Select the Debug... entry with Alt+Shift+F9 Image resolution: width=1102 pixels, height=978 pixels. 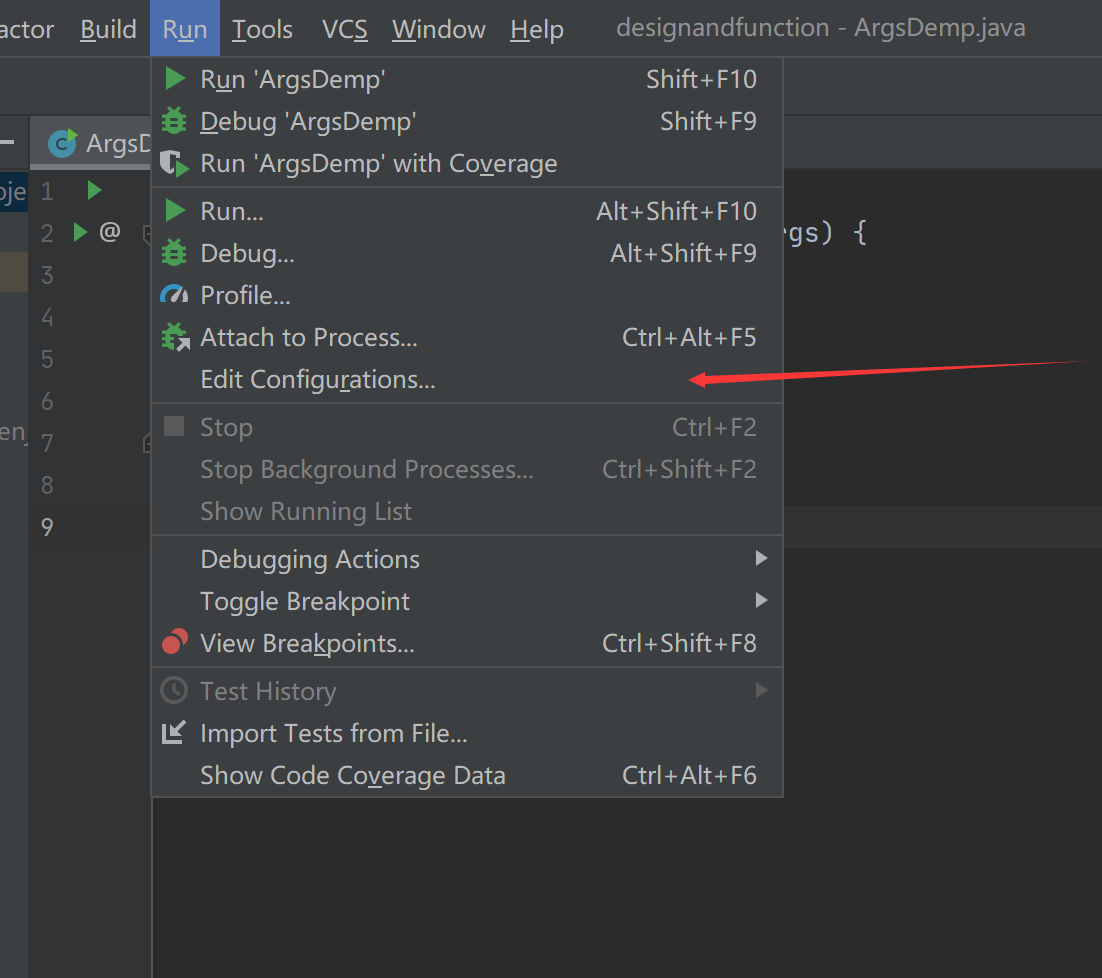(247, 253)
